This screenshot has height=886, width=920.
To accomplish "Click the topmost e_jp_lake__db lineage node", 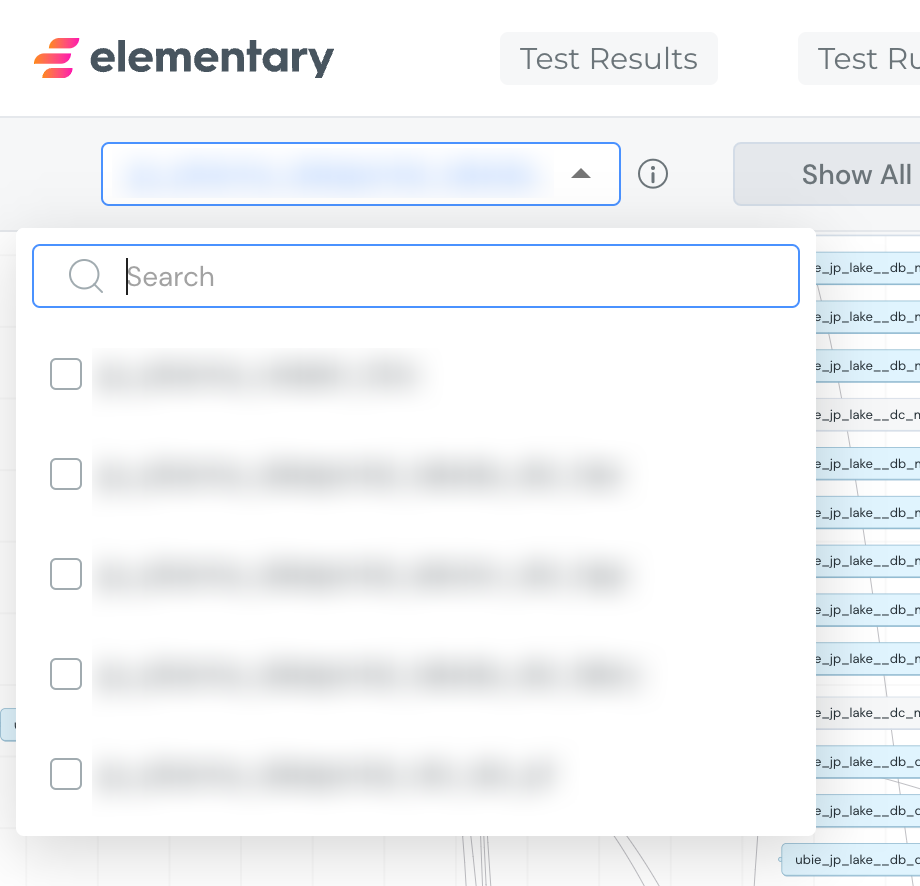I will coord(870,267).
